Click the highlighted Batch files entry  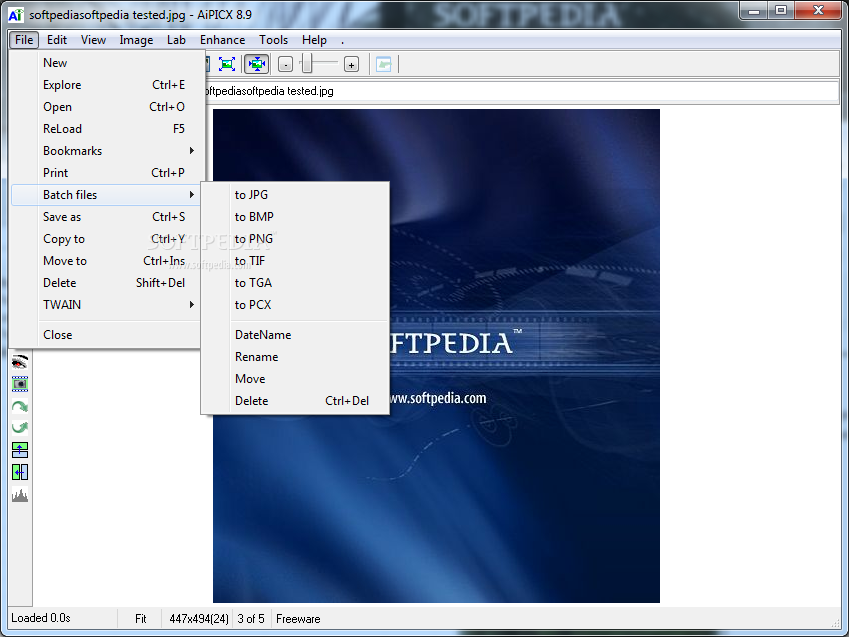pos(106,195)
